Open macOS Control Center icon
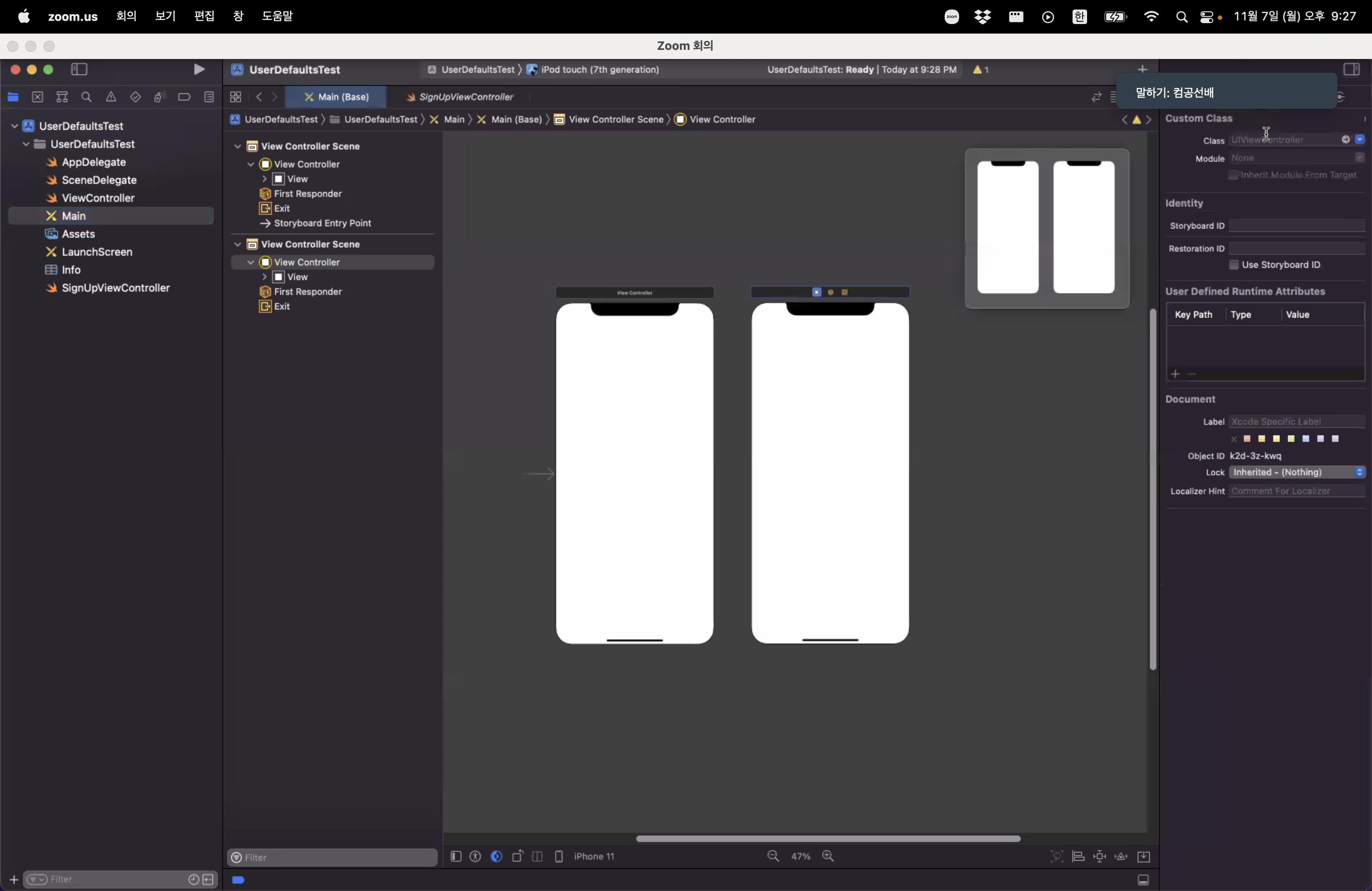Viewport: 1372px width, 891px height. point(1206,17)
